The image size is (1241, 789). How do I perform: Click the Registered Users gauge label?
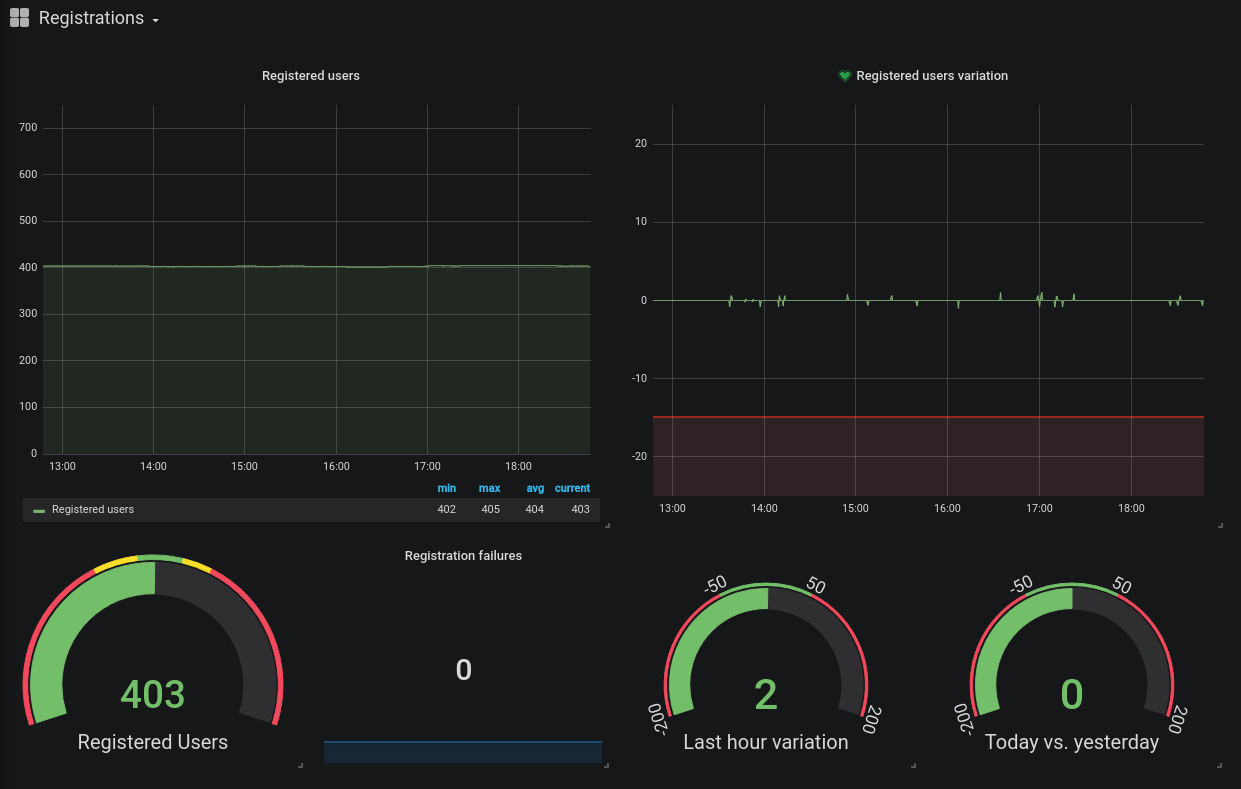(153, 742)
